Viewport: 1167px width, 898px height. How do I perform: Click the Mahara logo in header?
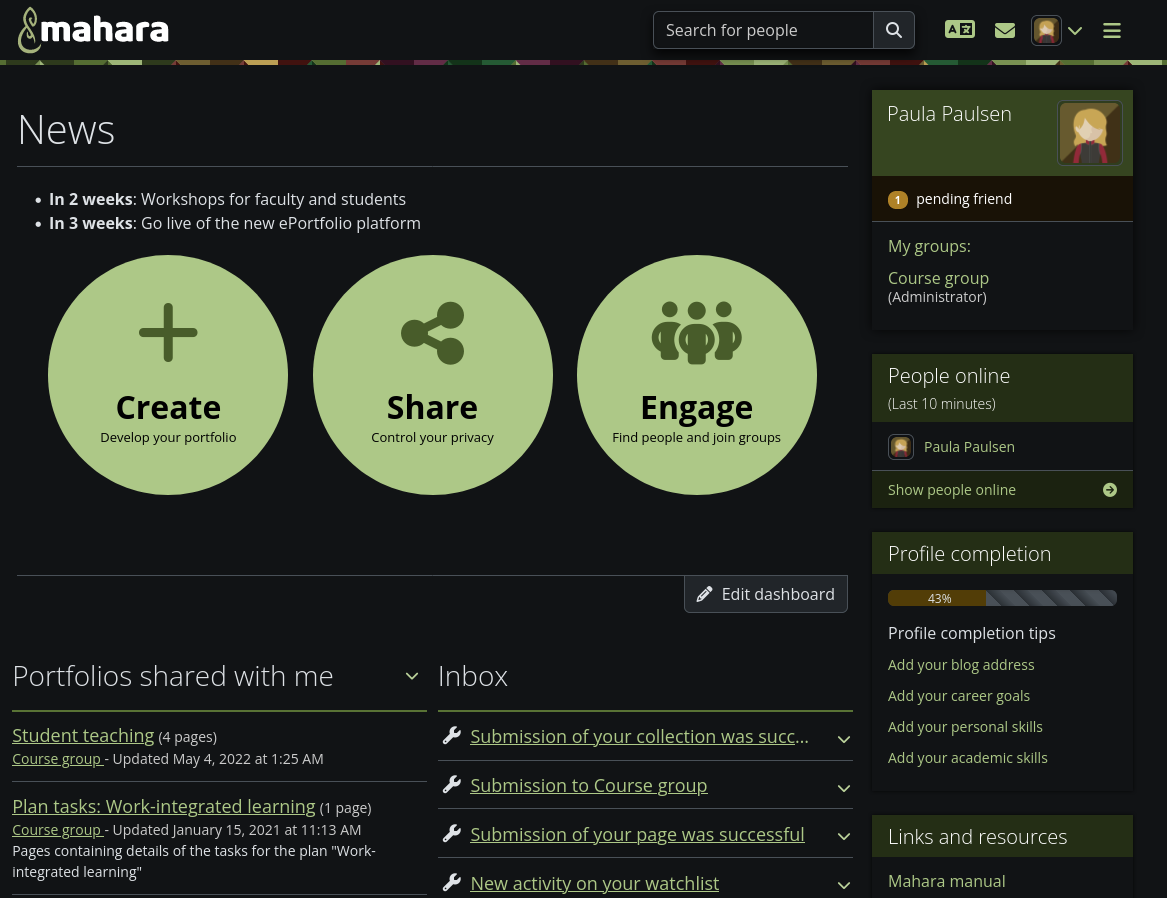[93, 30]
